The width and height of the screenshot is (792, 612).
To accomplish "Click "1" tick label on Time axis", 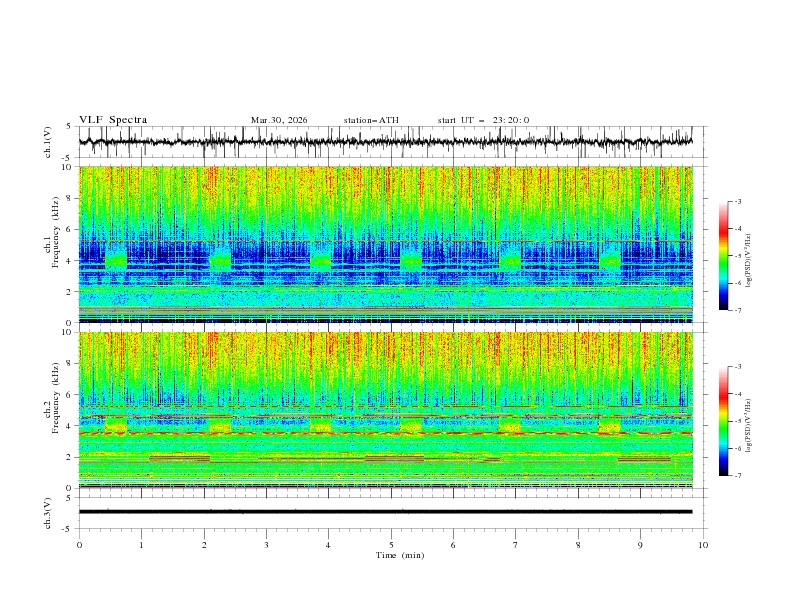I will click(141, 545).
